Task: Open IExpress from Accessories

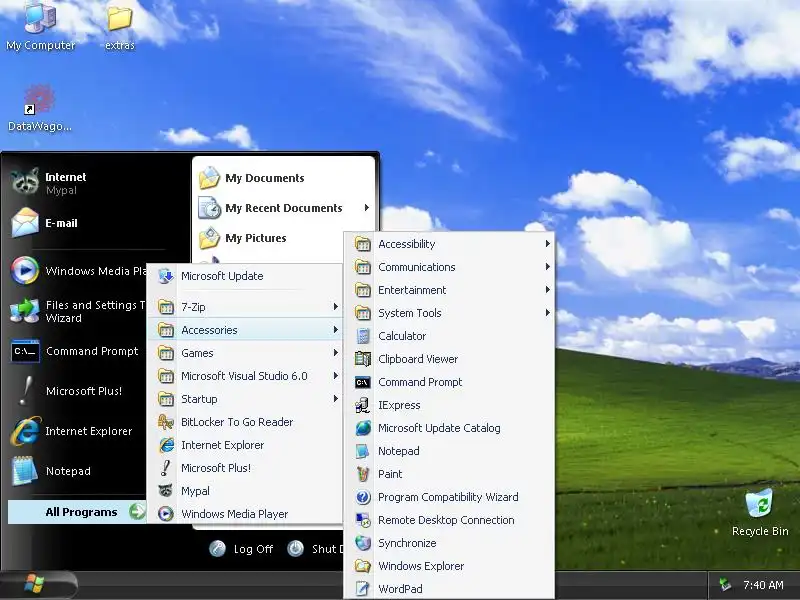Action: 449,405
